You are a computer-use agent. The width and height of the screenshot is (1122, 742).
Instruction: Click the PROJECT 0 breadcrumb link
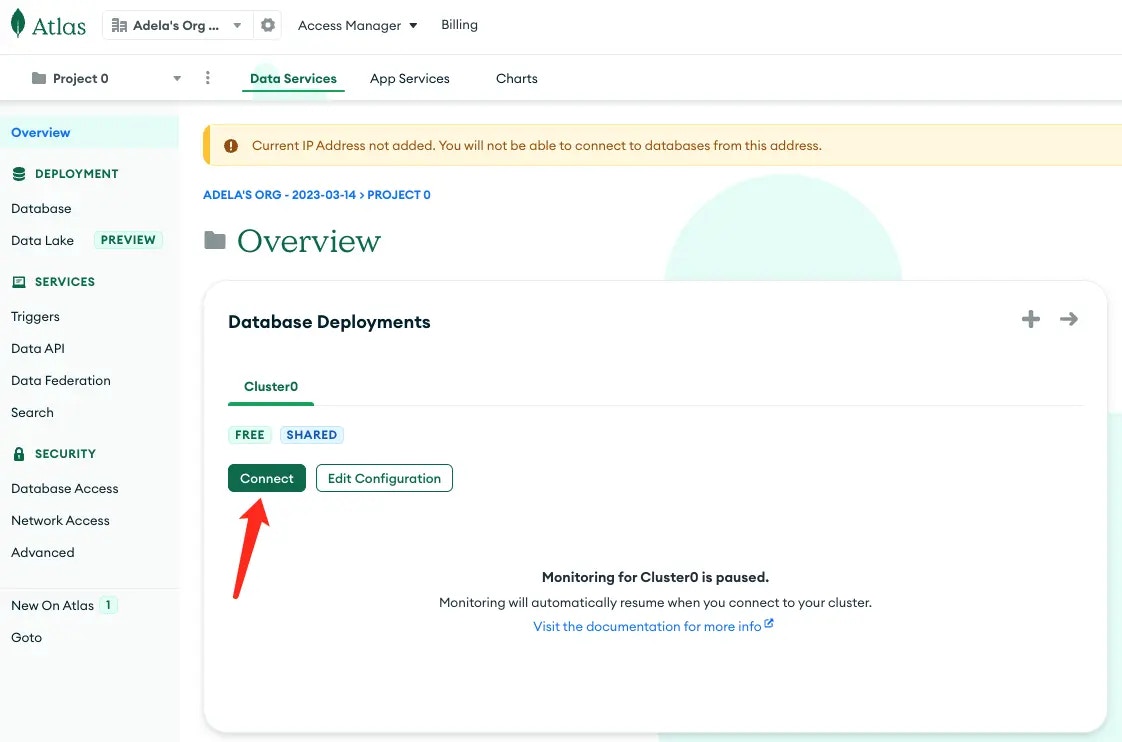coord(399,195)
